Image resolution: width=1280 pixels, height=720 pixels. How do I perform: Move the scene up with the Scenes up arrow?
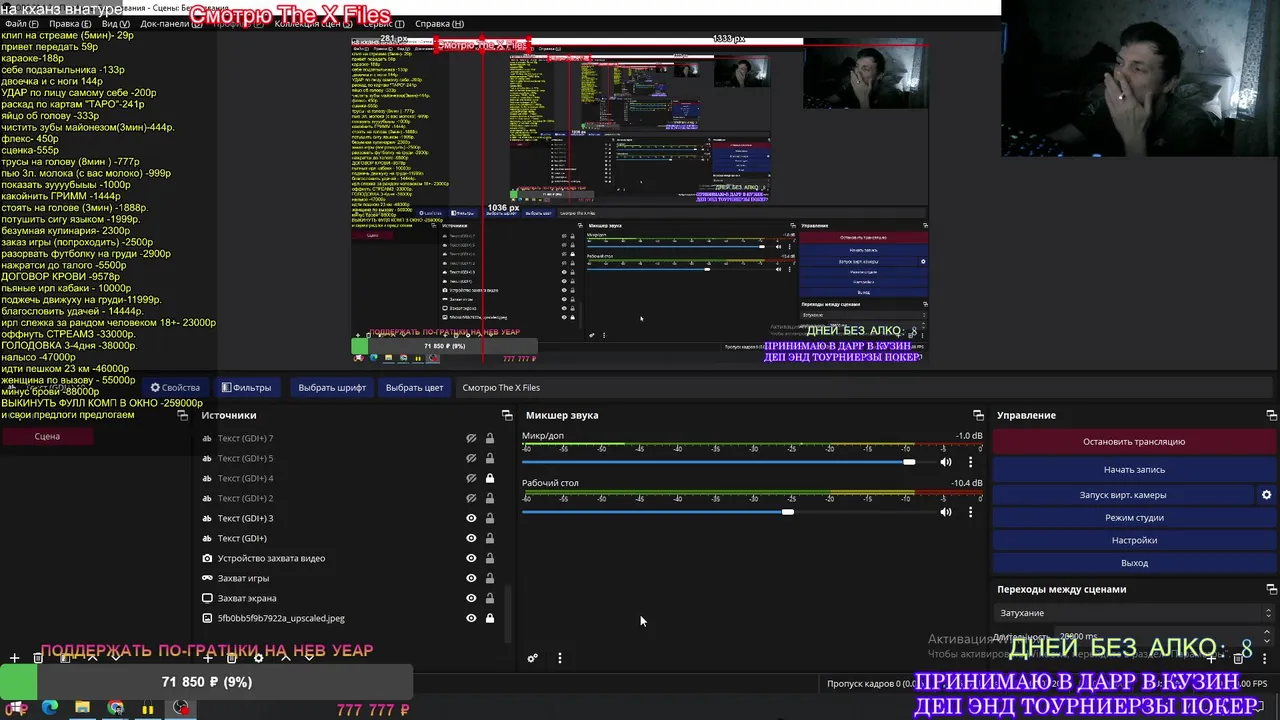[92, 658]
